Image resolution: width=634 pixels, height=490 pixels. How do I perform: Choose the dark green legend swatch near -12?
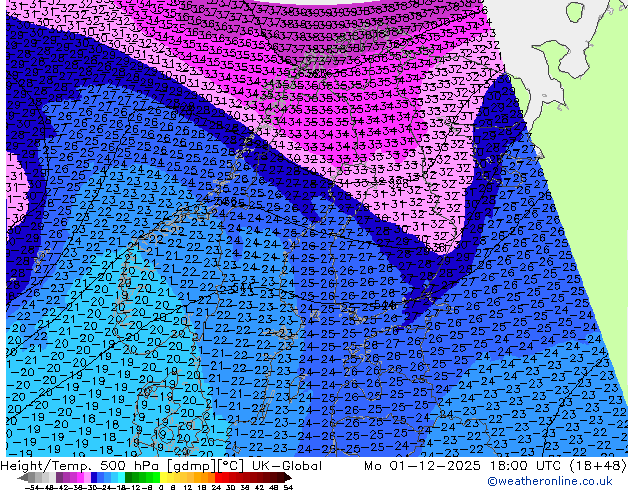coord(129,478)
